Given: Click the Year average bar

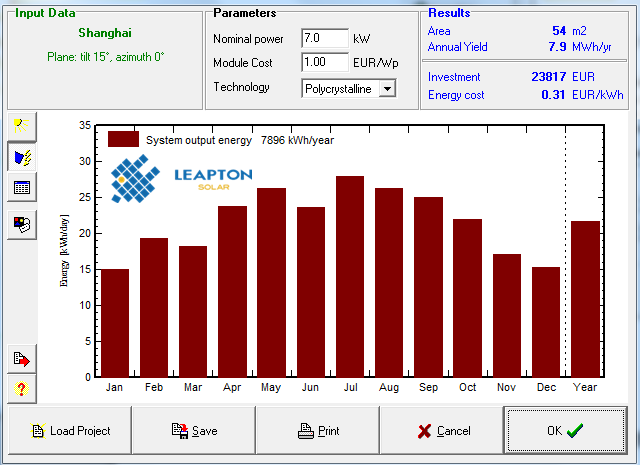Looking at the screenshot, I should (585, 298).
